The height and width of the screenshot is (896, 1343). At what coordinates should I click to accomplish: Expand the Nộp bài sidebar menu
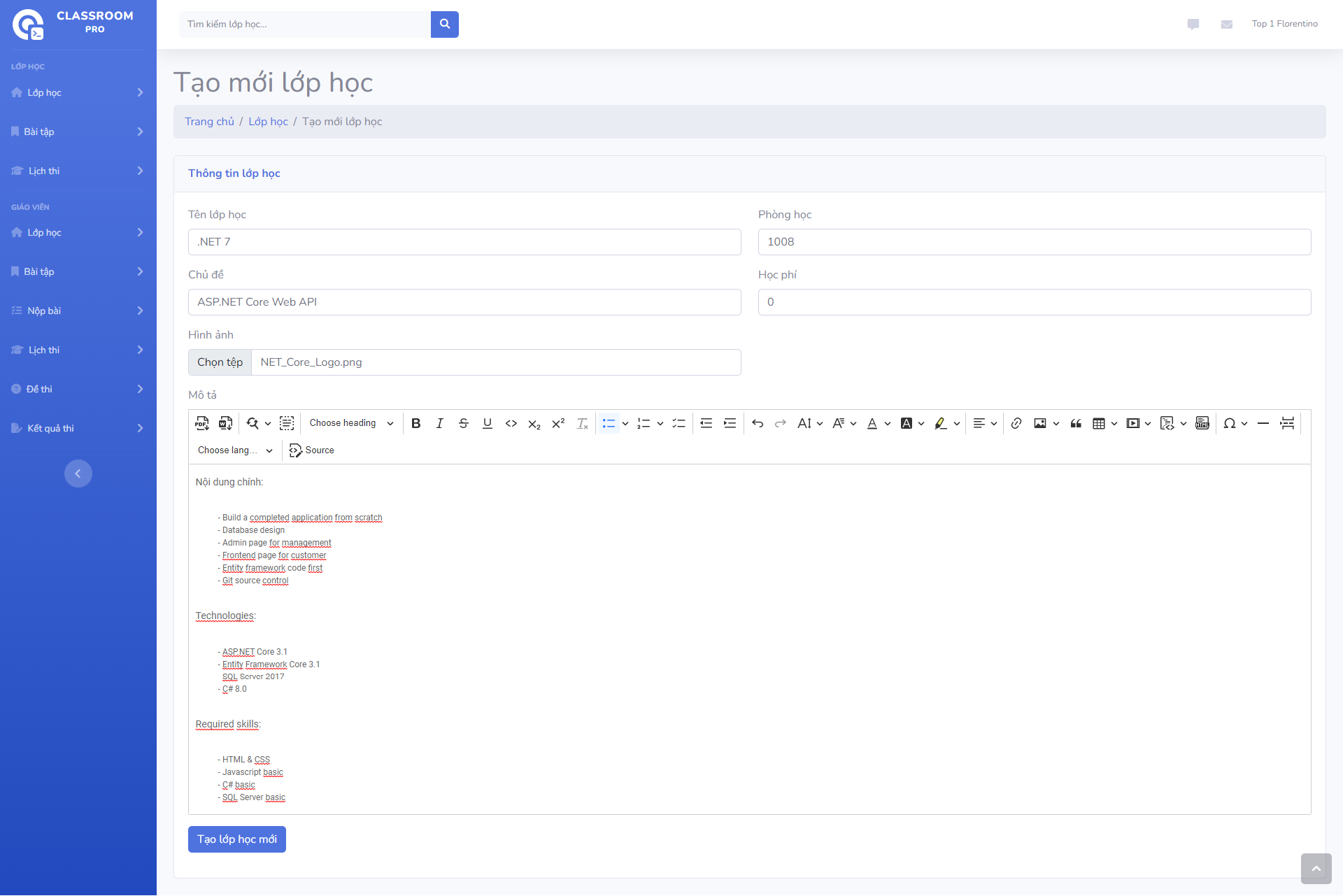[x=78, y=311]
